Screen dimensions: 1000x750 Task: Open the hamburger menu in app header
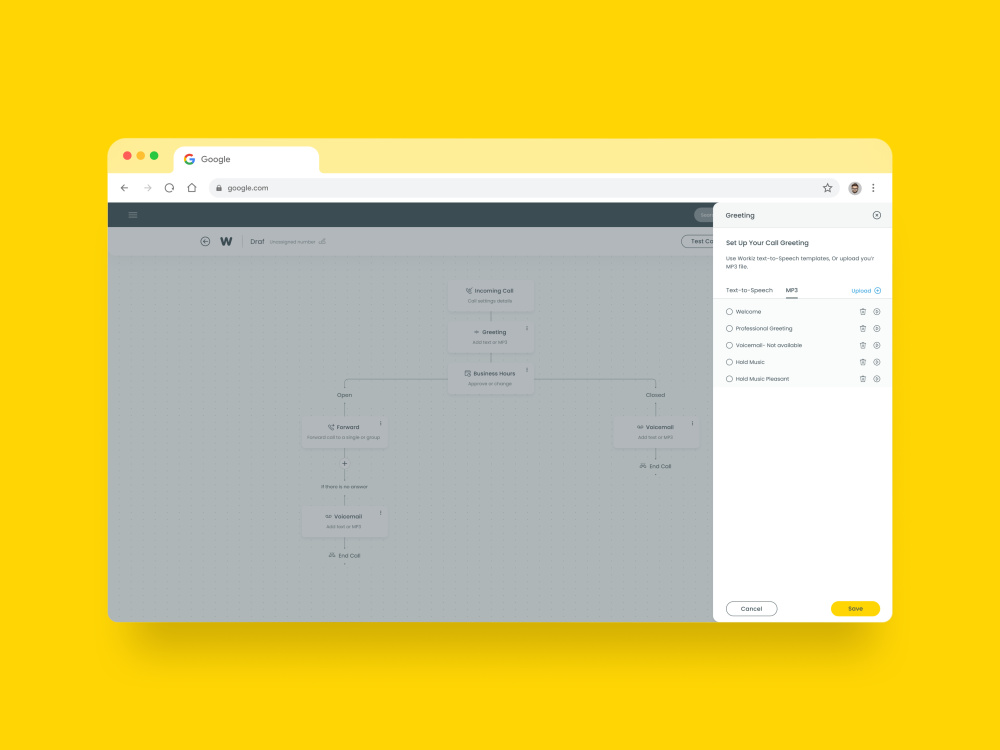(x=133, y=215)
